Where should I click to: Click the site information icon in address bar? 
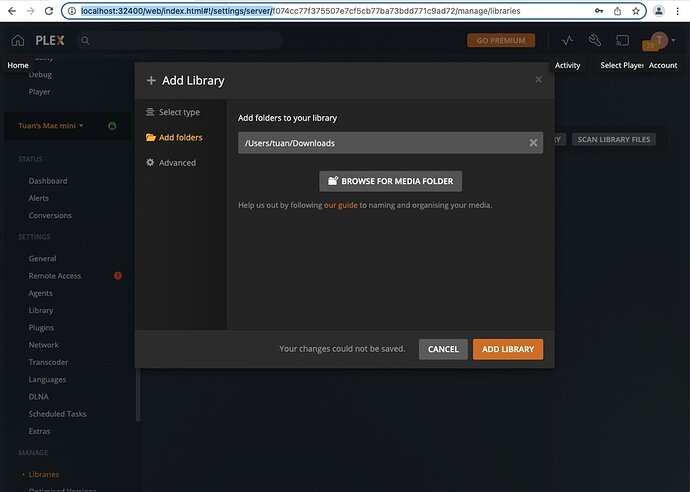point(72,11)
